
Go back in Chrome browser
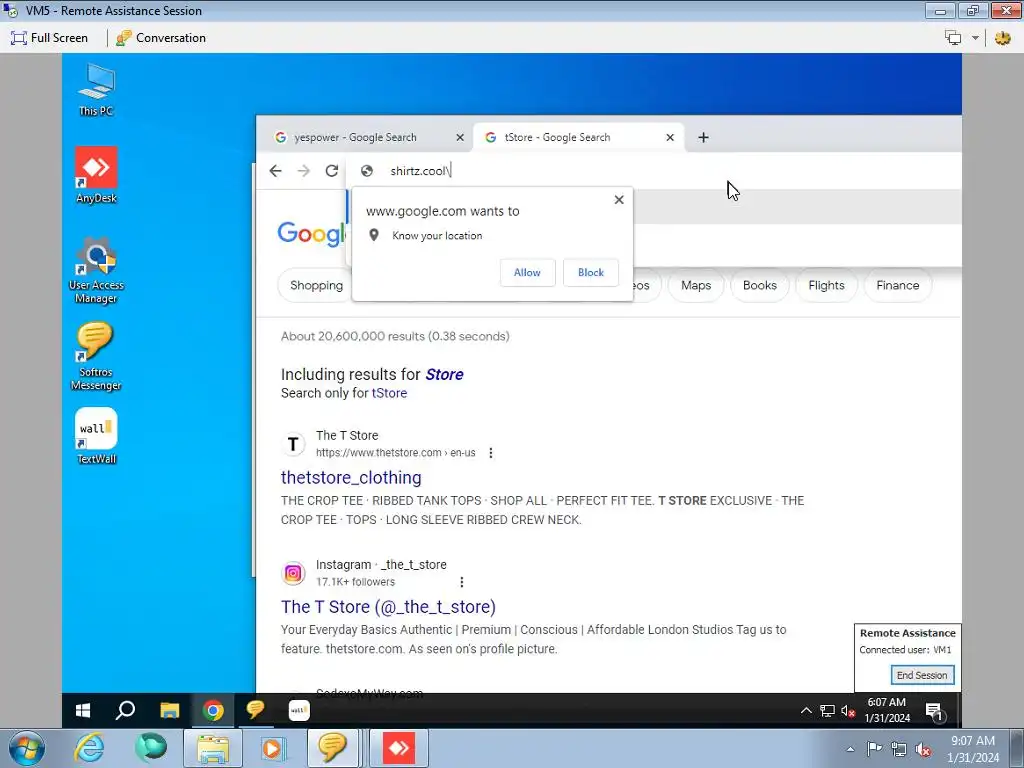276,170
